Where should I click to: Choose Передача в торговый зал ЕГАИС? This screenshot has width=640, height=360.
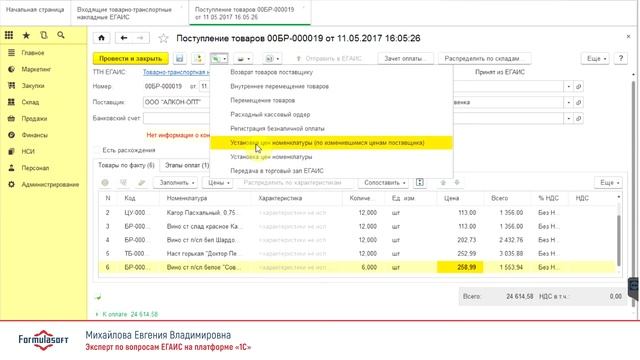(x=331, y=171)
